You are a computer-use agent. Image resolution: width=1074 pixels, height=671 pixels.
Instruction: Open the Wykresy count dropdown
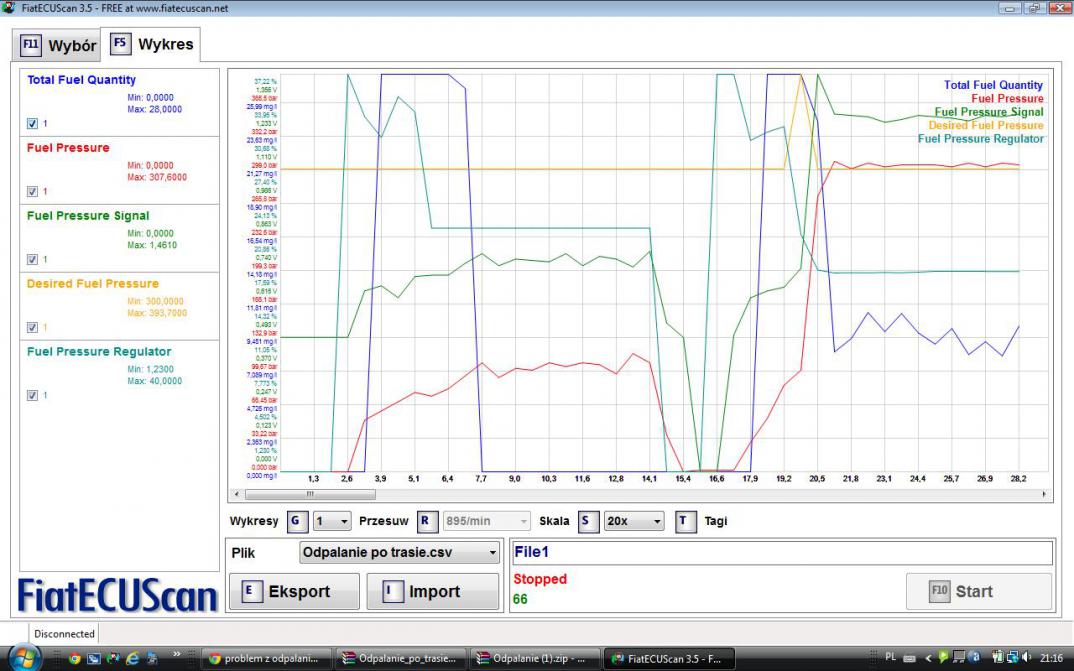coord(332,522)
